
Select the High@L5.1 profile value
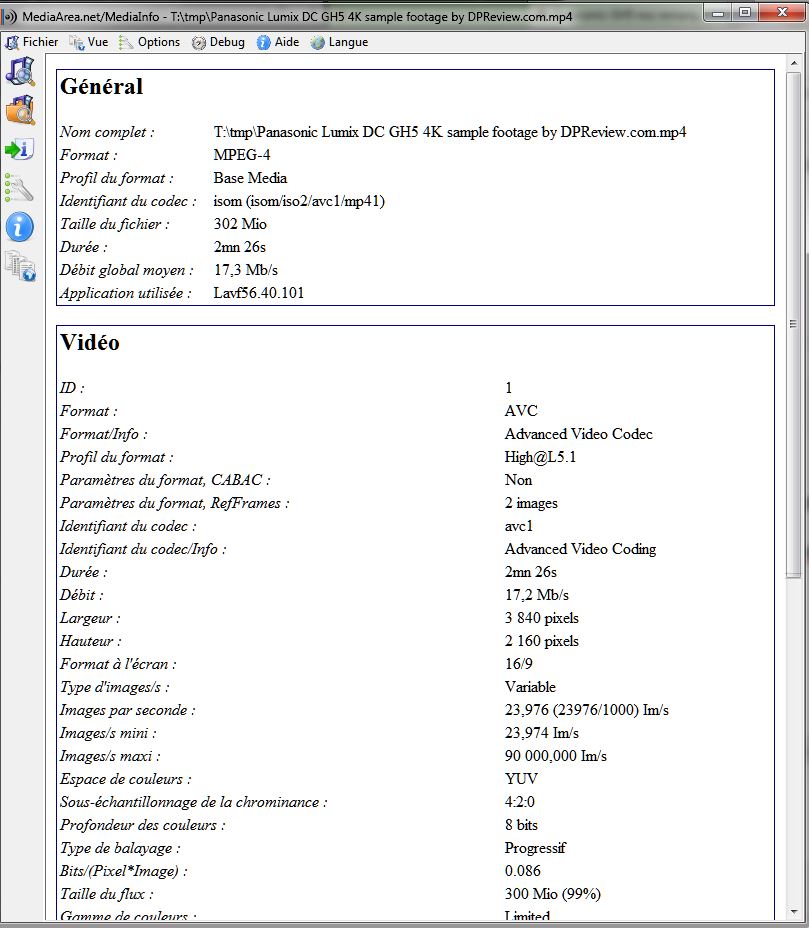pos(540,457)
